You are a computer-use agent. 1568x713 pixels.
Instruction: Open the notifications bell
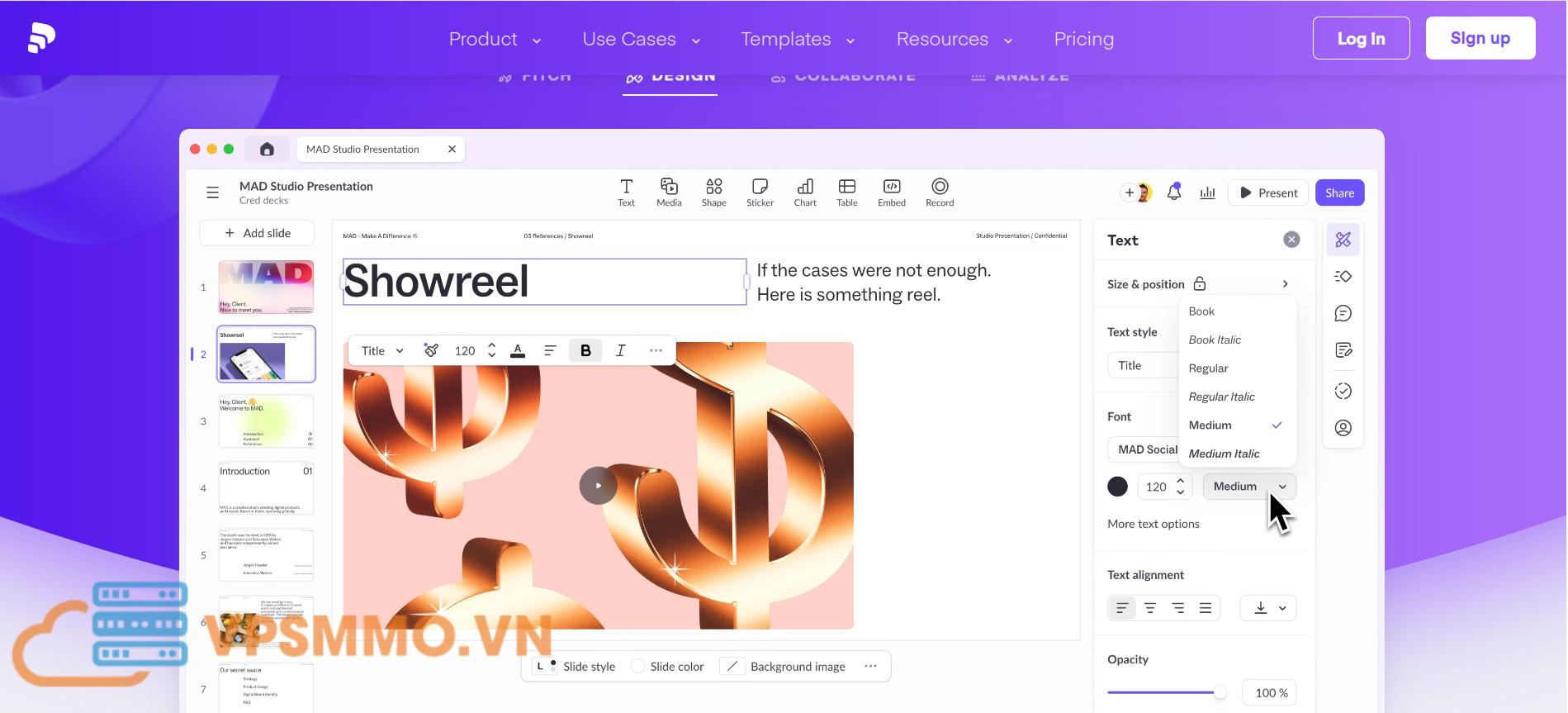tap(1173, 193)
